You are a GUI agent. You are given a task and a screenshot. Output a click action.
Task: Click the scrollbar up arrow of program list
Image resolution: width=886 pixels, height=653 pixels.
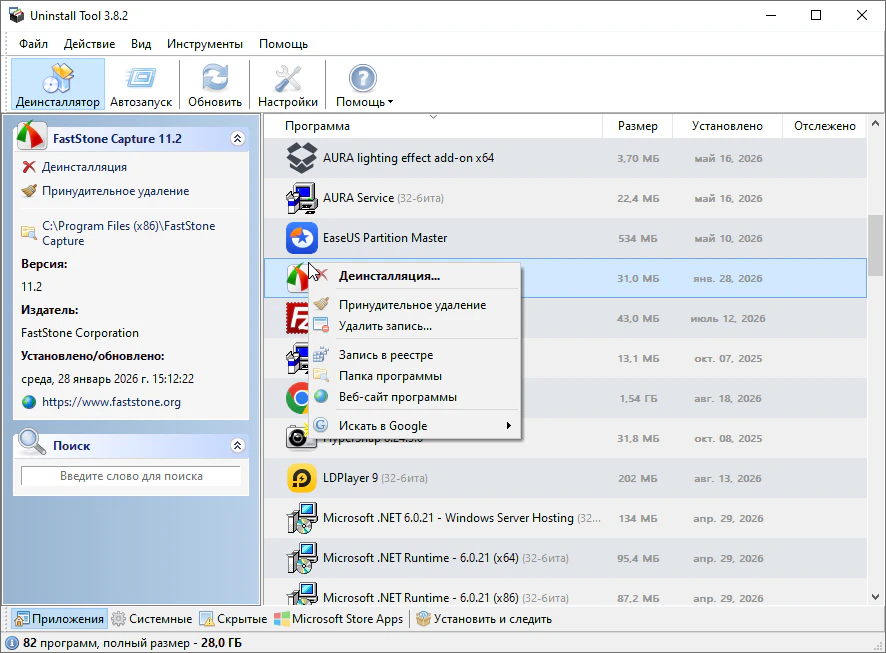[875, 123]
